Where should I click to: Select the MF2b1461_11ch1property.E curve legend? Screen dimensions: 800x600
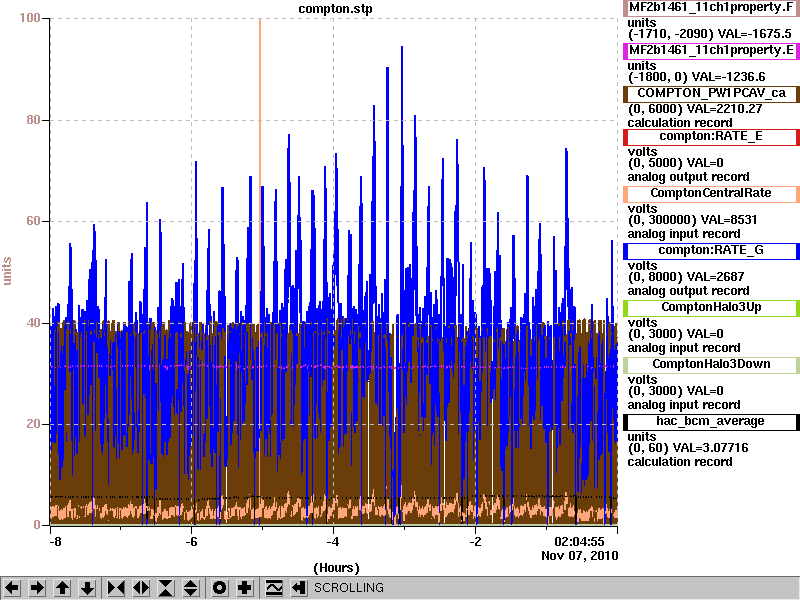click(711, 51)
